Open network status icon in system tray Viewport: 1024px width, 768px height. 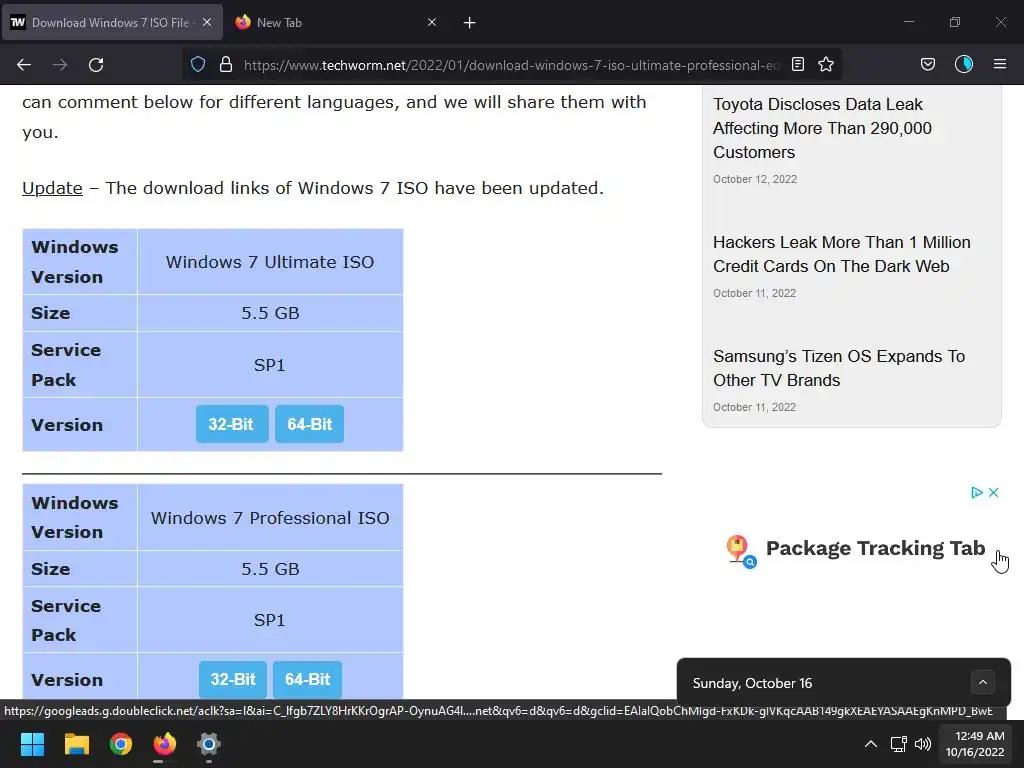pyautogui.click(x=899, y=744)
